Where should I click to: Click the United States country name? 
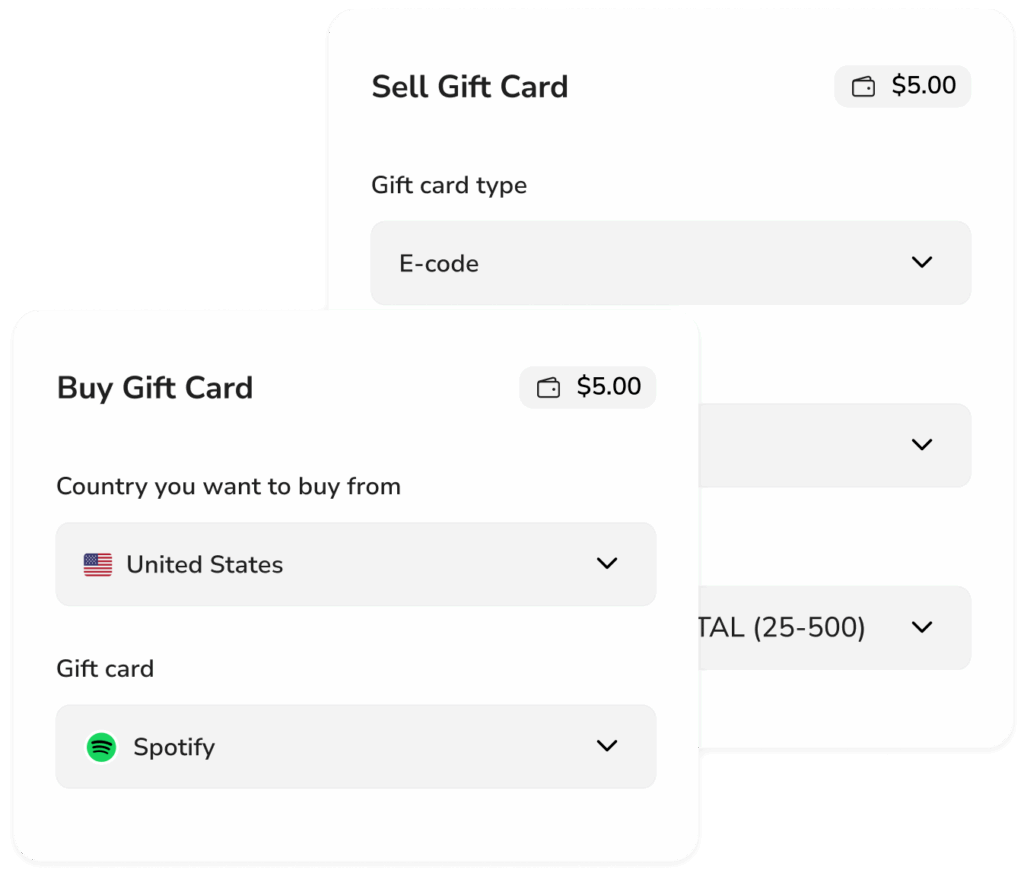point(204,565)
